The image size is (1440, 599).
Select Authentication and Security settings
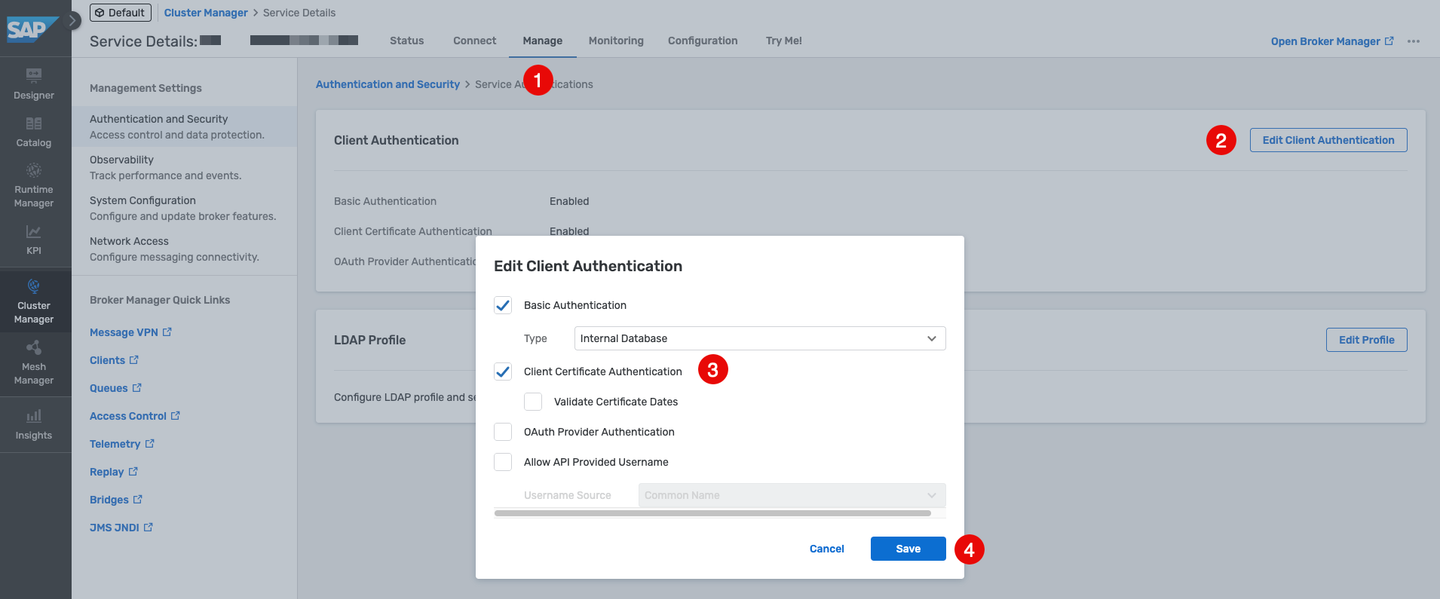tap(185, 126)
